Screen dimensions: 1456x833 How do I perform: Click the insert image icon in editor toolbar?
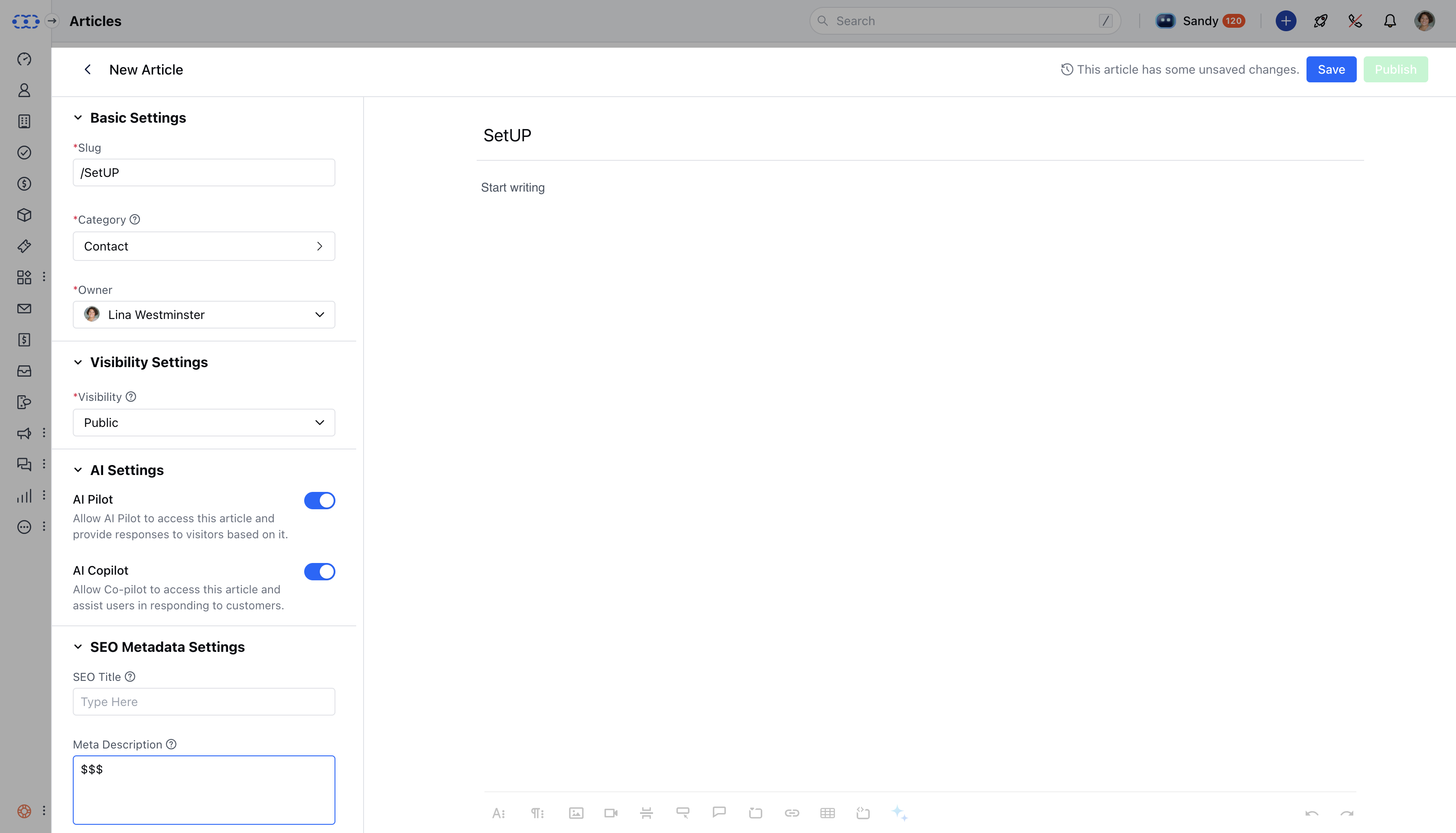576,813
